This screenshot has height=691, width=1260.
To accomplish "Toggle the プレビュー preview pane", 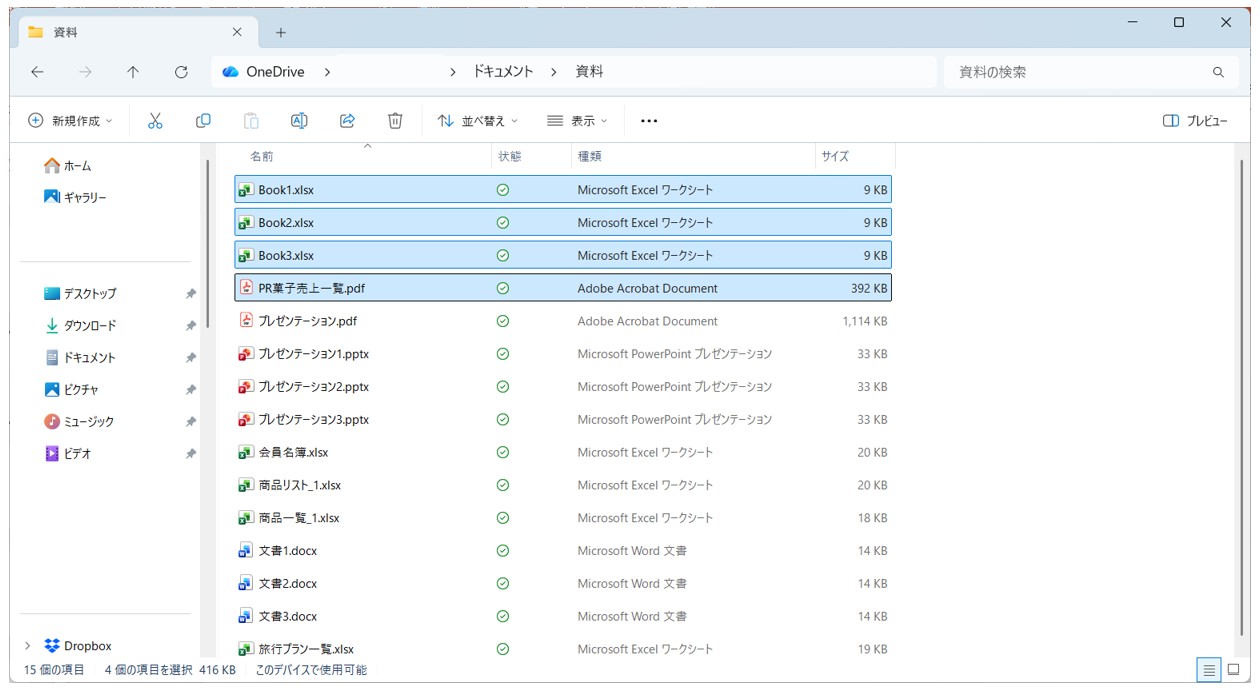I will (x=1195, y=121).
